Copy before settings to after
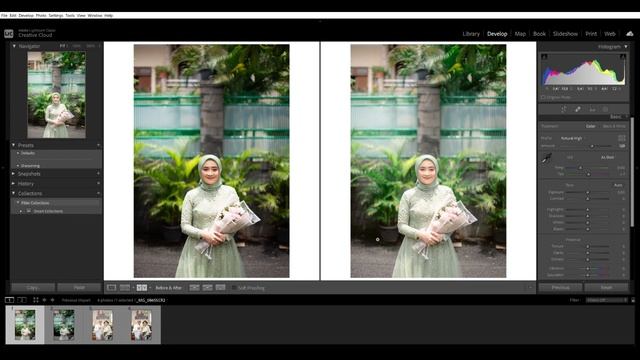Viewport: 640px width, 360px height. (194, 288)
